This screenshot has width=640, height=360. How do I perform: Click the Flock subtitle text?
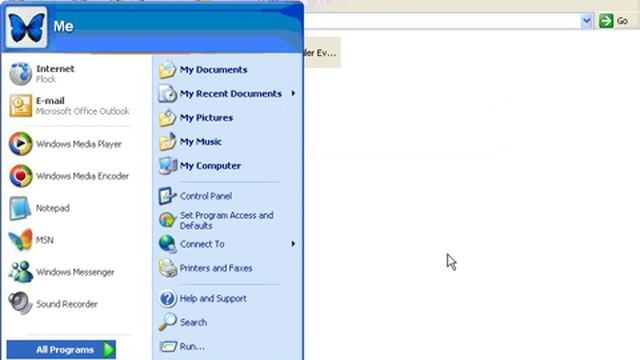[x=46, y=79]
